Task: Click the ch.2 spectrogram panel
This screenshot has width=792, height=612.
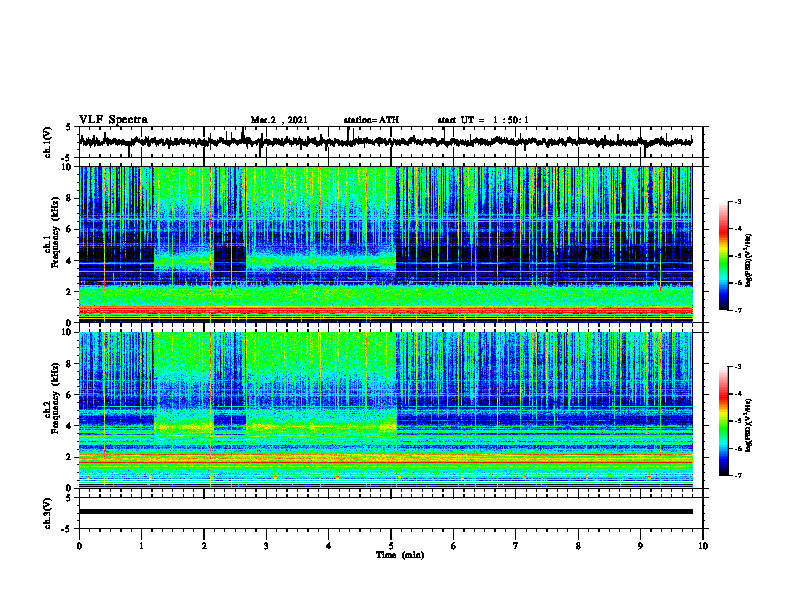Action: click(x=386, y=410)
